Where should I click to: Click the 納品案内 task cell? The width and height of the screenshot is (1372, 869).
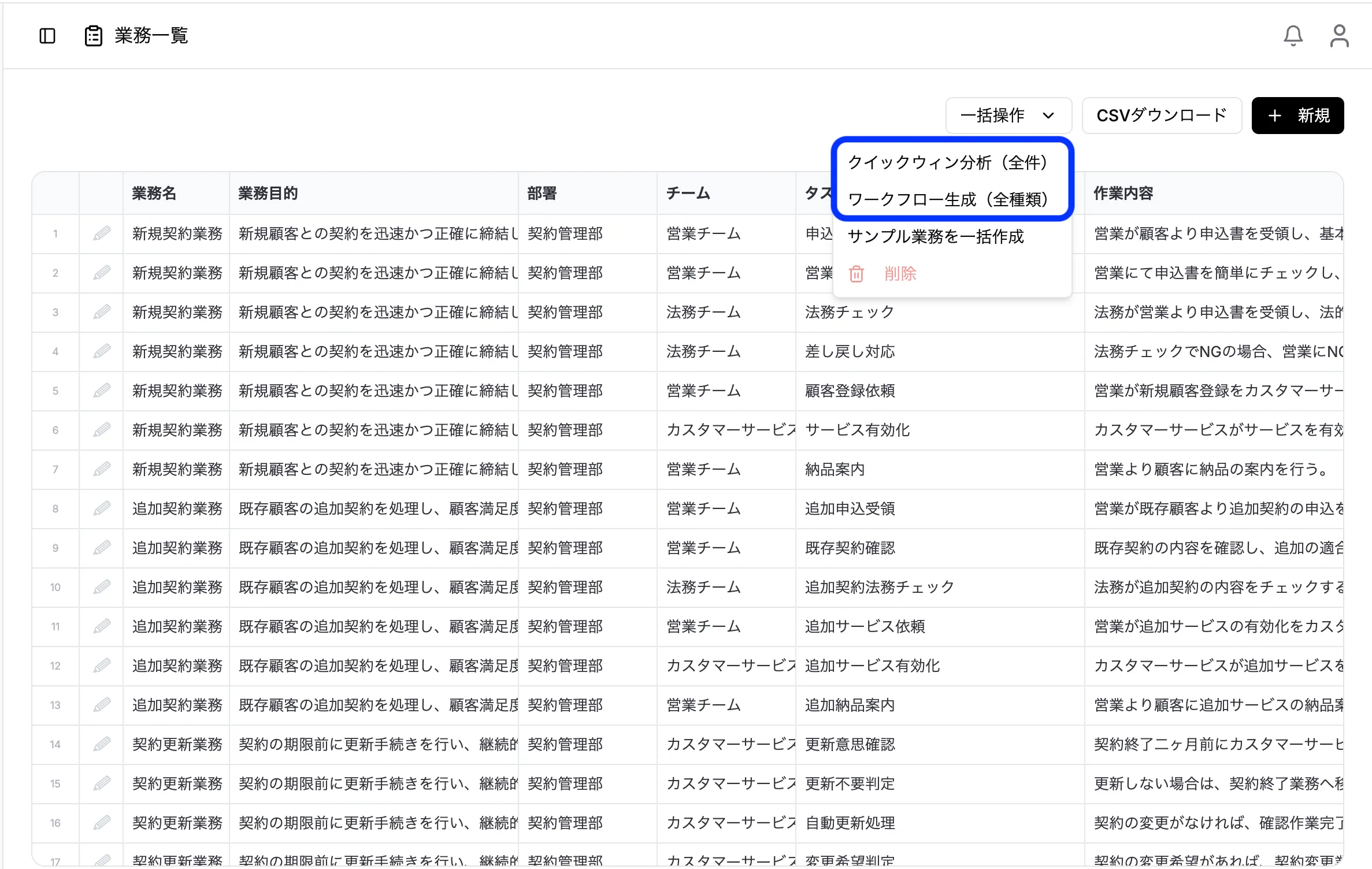[x=940, y=470]
